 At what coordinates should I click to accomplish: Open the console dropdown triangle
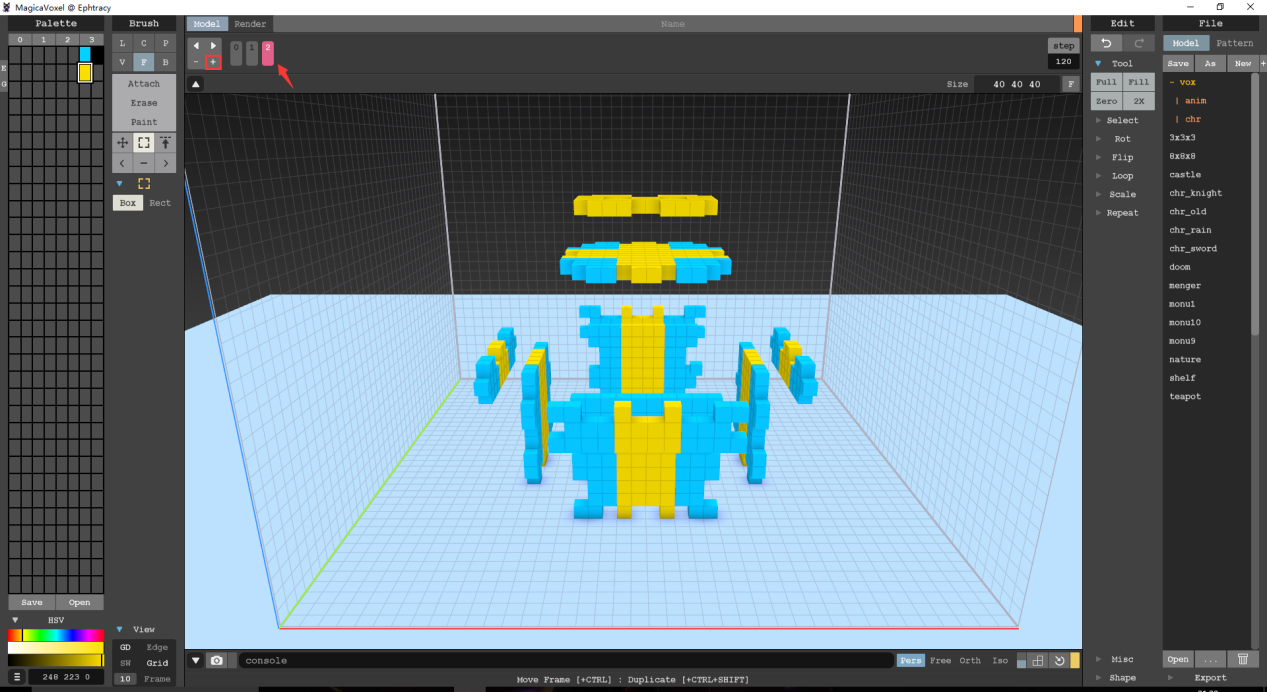(x=196, y=660)
